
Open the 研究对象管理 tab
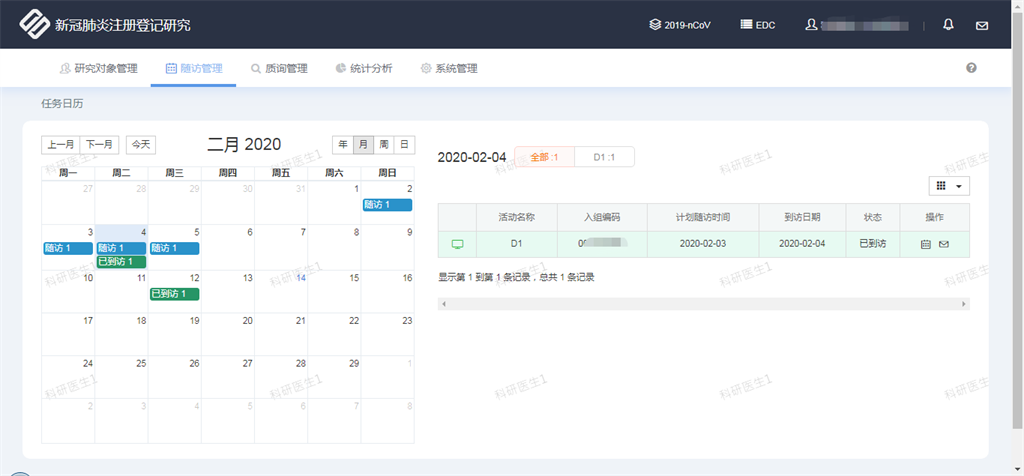(x=98, y=69)
